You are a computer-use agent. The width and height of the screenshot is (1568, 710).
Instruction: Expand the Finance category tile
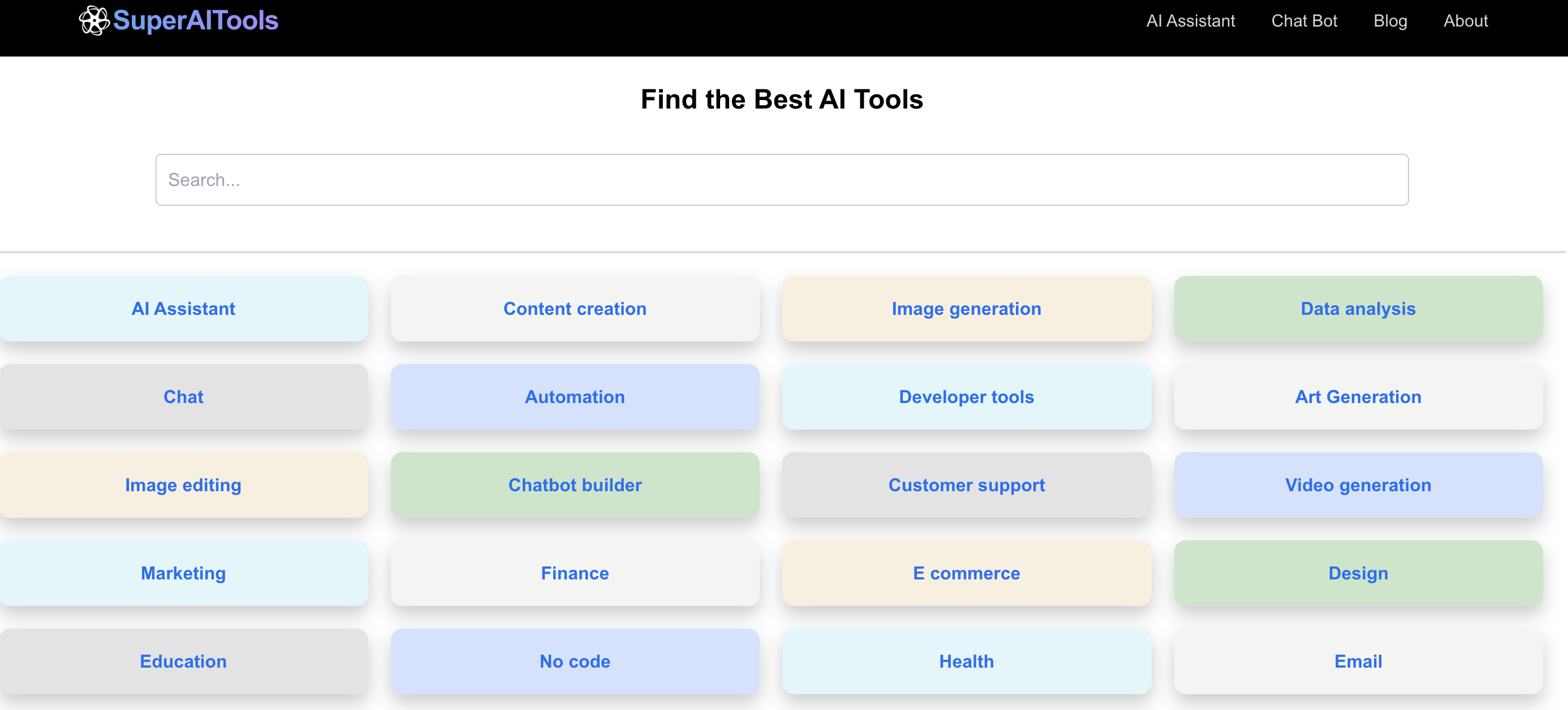[575, 573]
